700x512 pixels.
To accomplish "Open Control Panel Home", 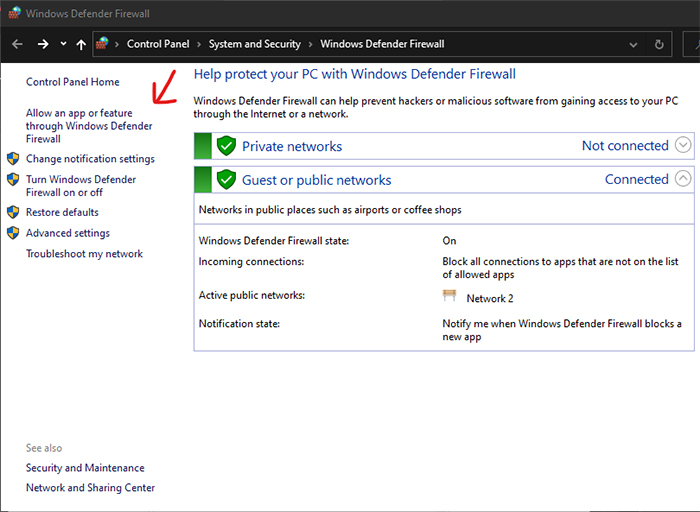I will pyautogui.click(x=73, y=82).
